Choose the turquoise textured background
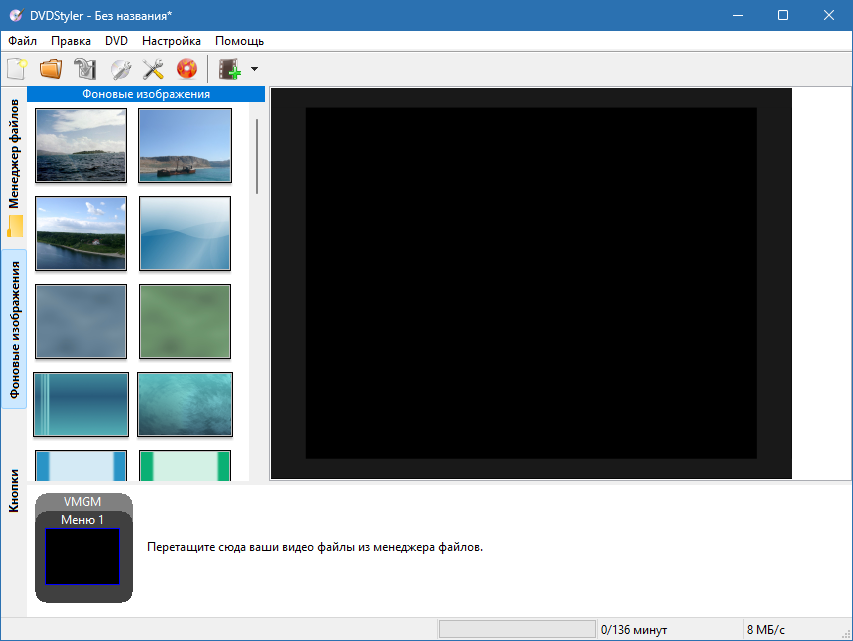Viewport: 853px width, 641px height. coord(185,404)
